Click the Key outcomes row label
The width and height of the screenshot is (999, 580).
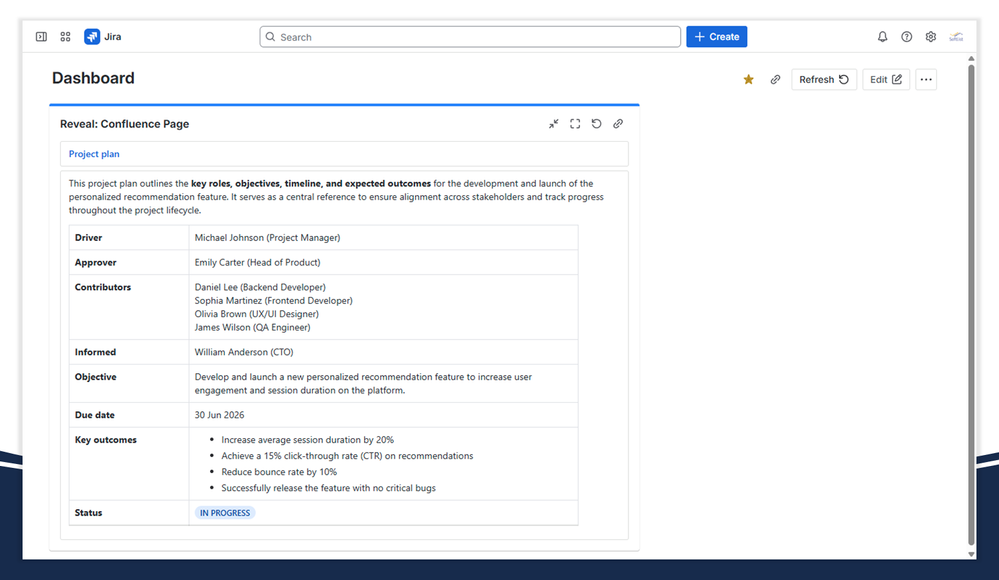click(106, 440)
